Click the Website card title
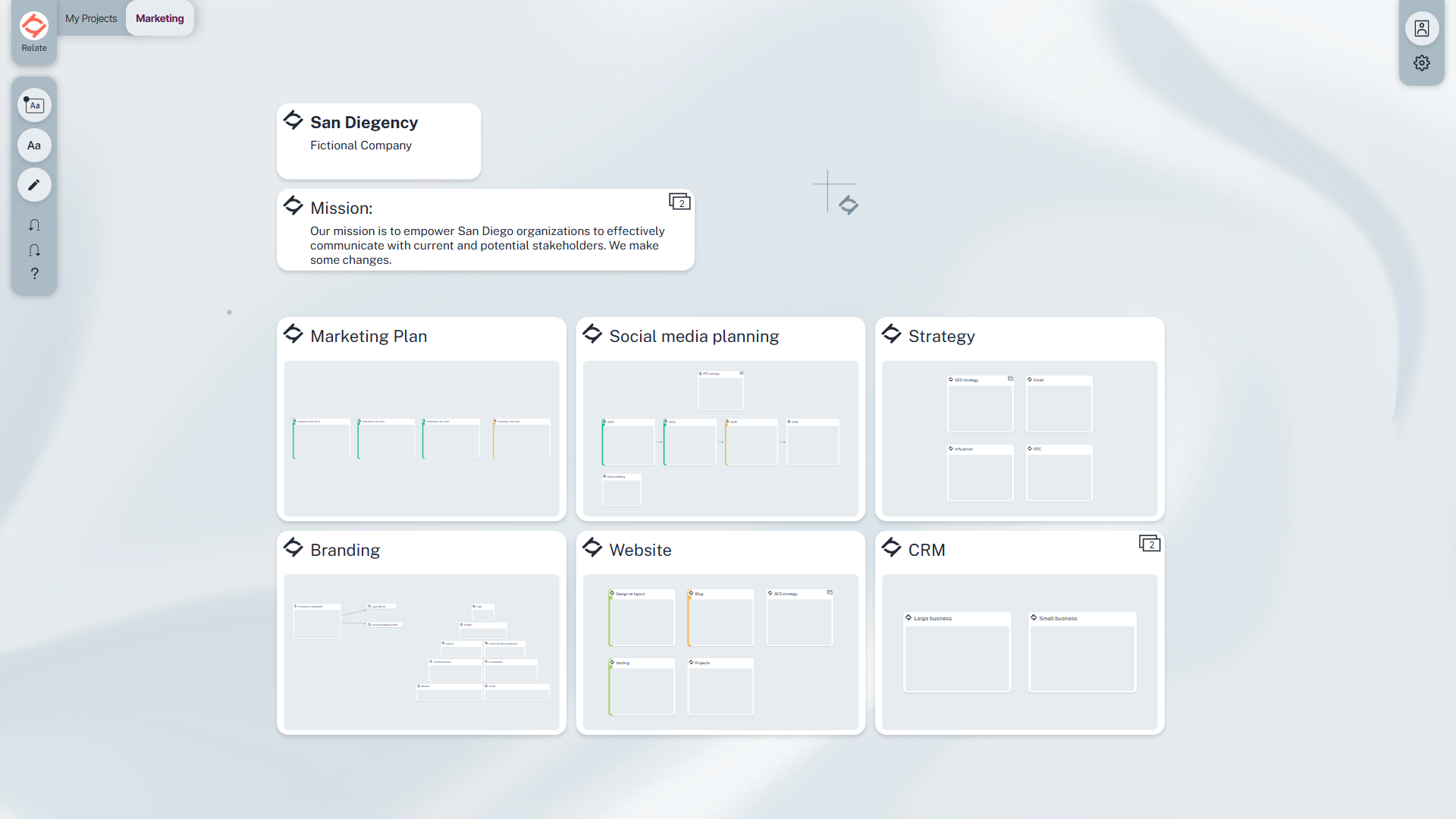1456x819 pixels. 640,550
